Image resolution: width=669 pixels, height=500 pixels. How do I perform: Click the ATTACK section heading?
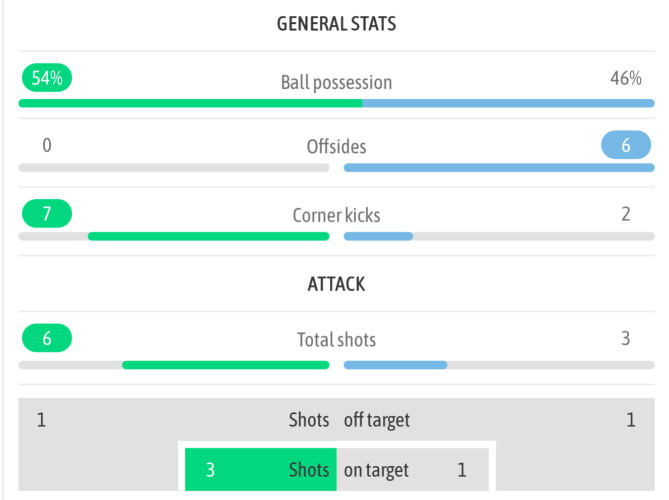336,284
